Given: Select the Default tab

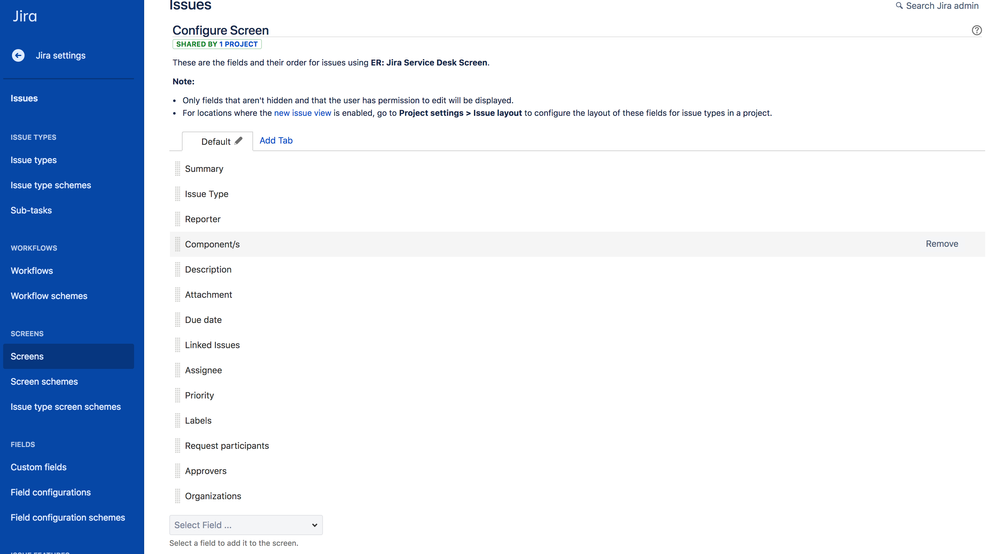Looking at the screenshot, I should [217, 141].
